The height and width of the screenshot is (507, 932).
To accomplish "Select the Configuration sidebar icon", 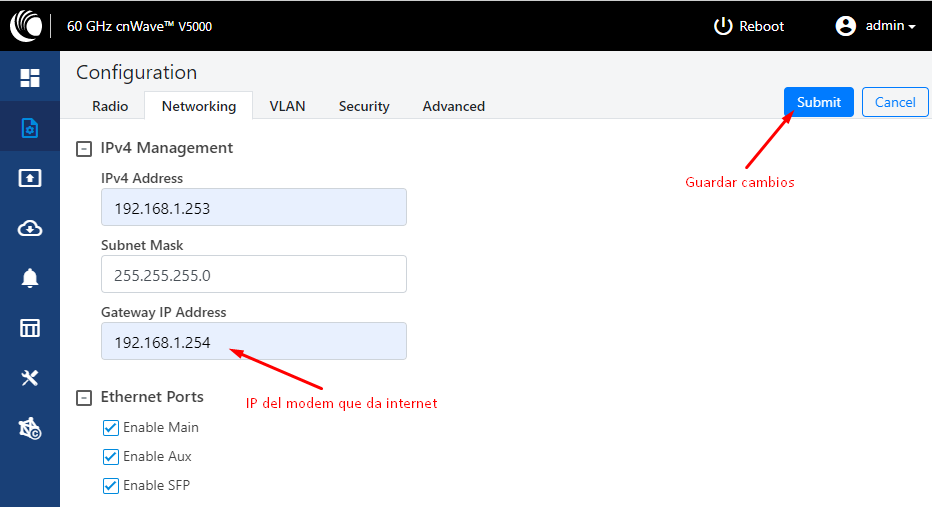I will click(x=30, y=128).
